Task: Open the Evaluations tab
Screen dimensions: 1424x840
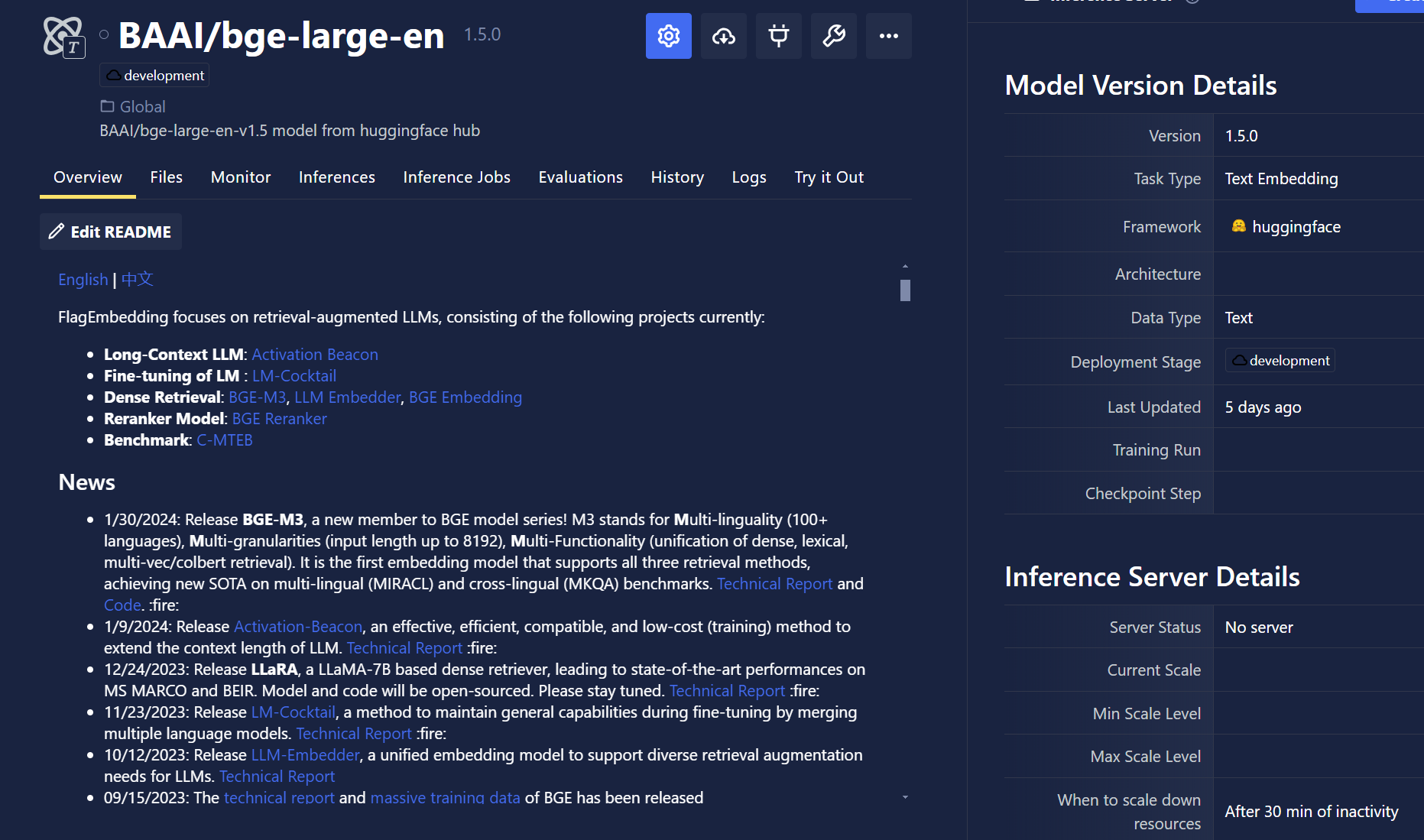Action: [581, 177]
